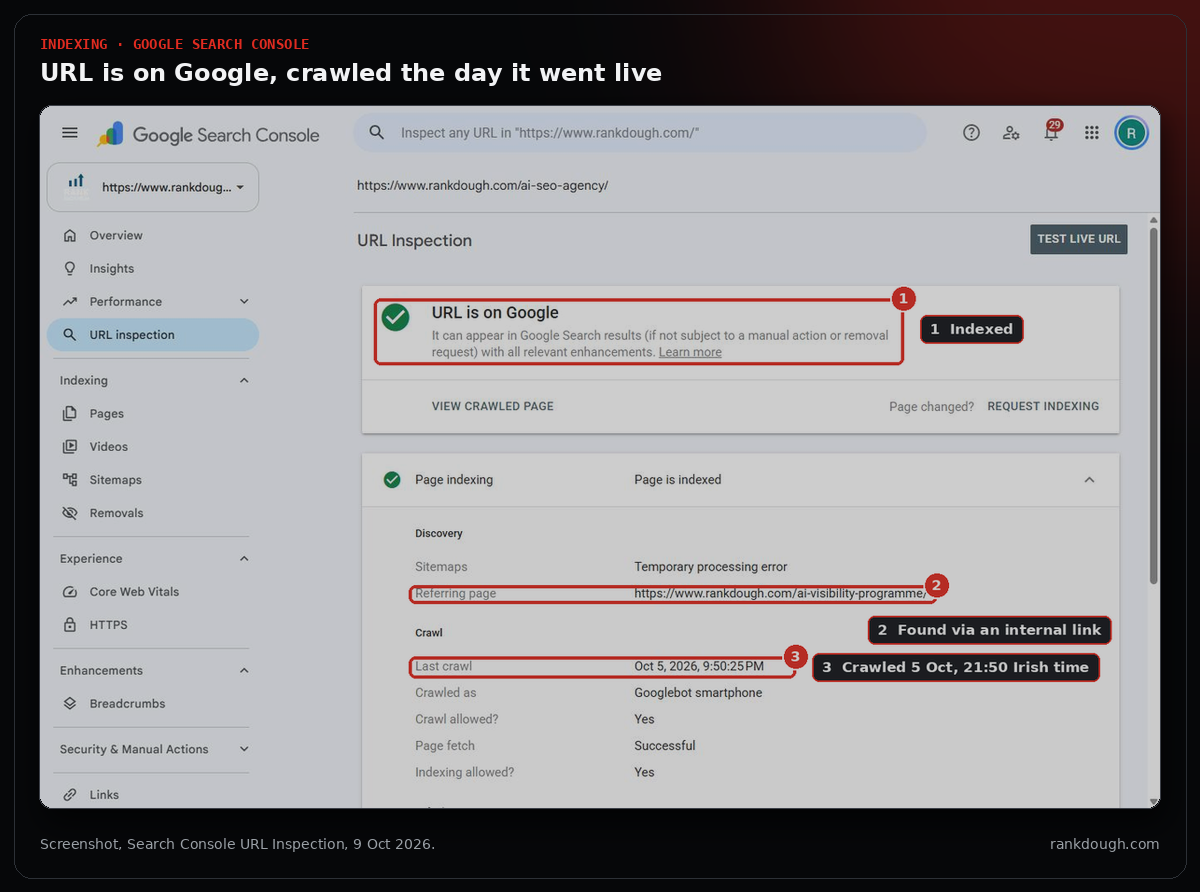Open the notifications bell with 29 badge

tap(1051, 132)
